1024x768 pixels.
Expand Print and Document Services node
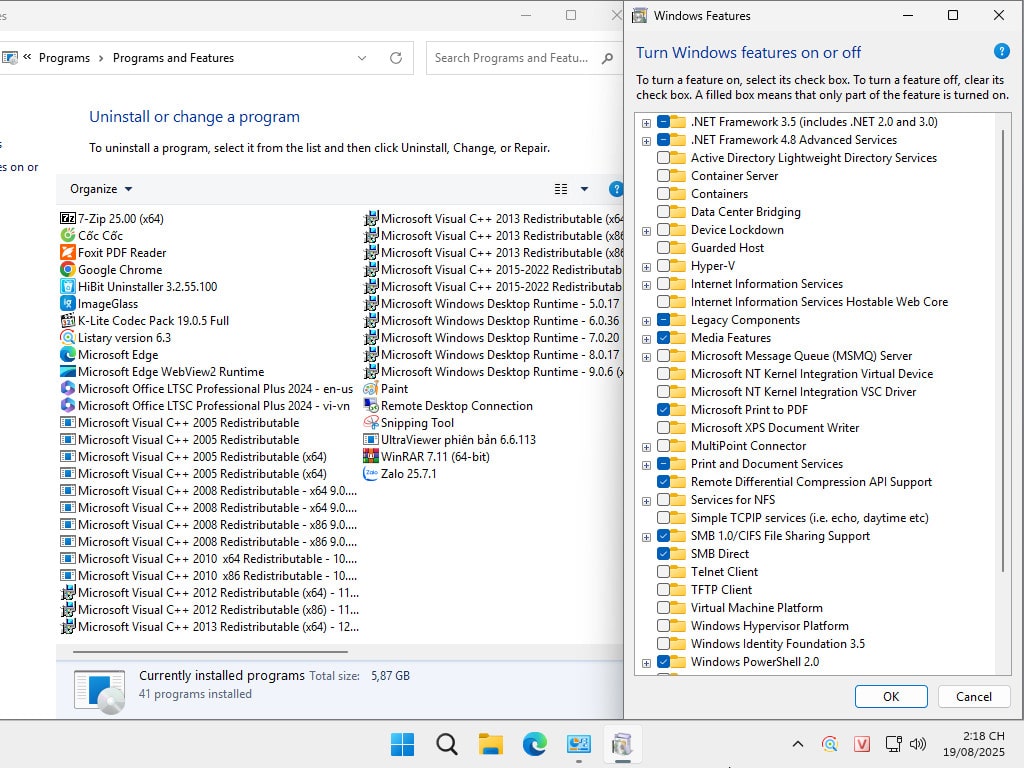(646, 465)
